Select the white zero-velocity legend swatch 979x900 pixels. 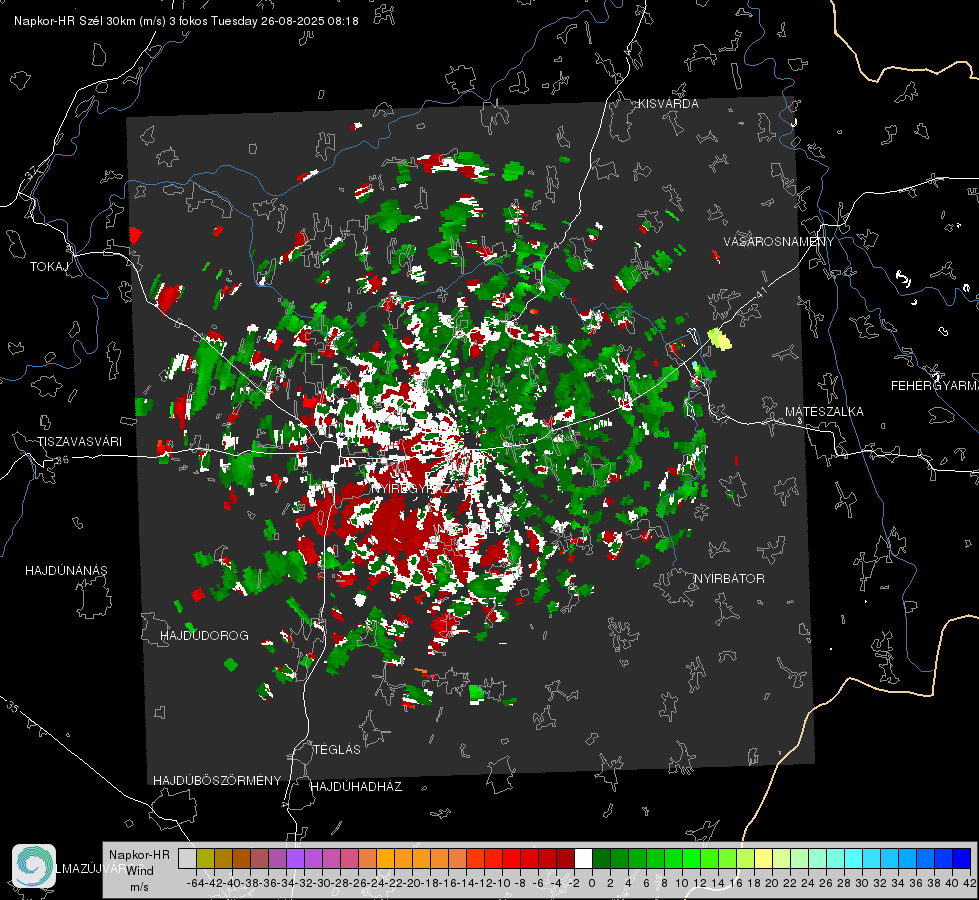pos(583,858)
